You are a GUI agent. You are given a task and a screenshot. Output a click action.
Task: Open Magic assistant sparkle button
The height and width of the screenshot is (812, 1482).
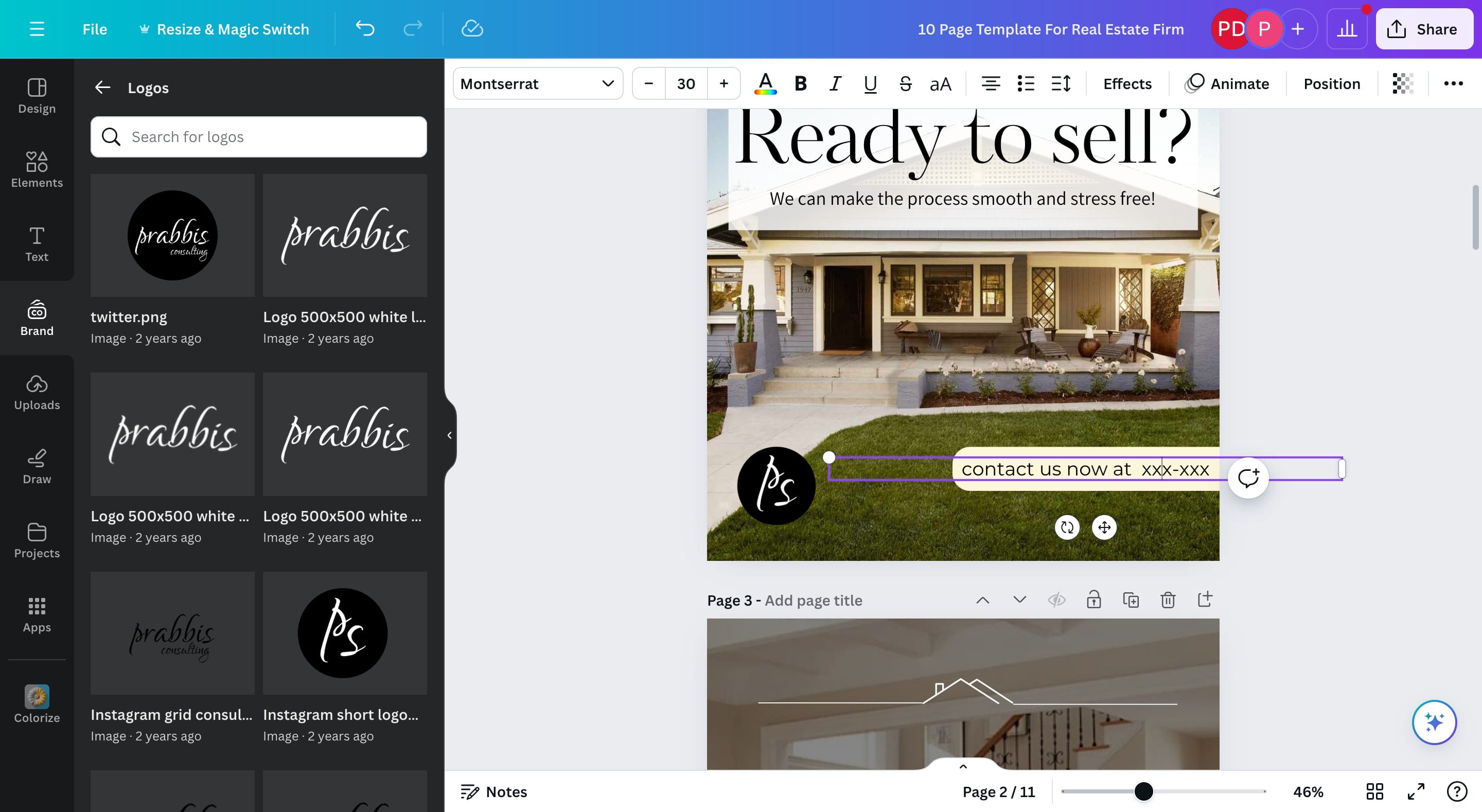click(x=1434, y=721)
